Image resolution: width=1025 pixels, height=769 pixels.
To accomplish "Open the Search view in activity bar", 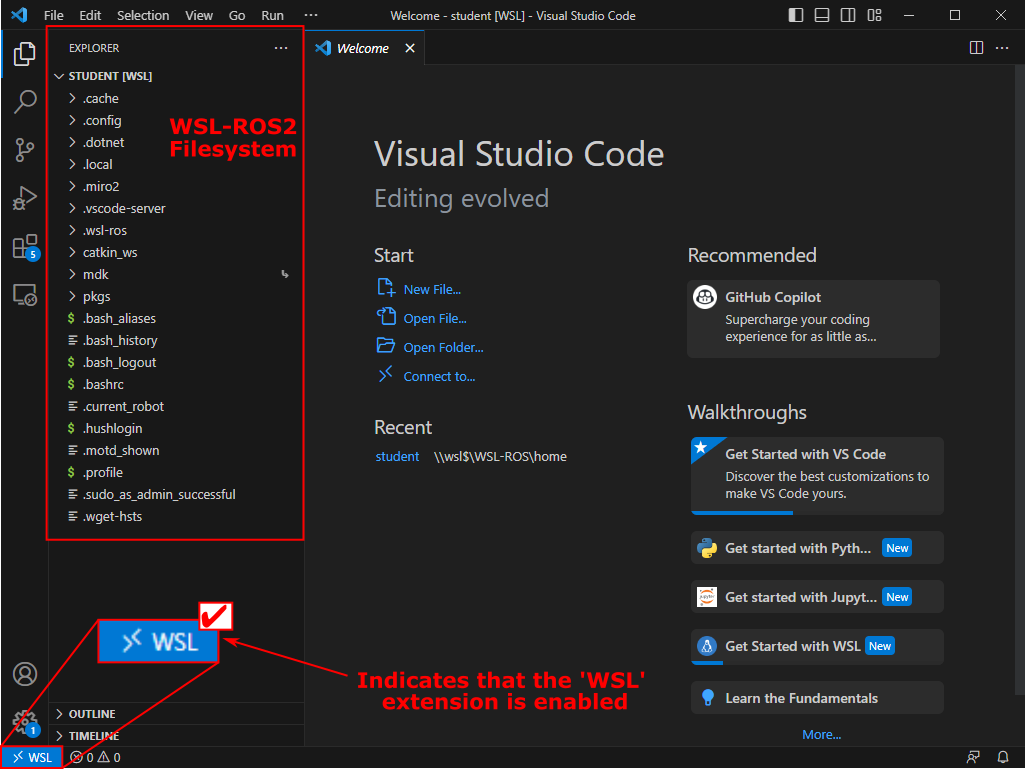I will 25,101.
